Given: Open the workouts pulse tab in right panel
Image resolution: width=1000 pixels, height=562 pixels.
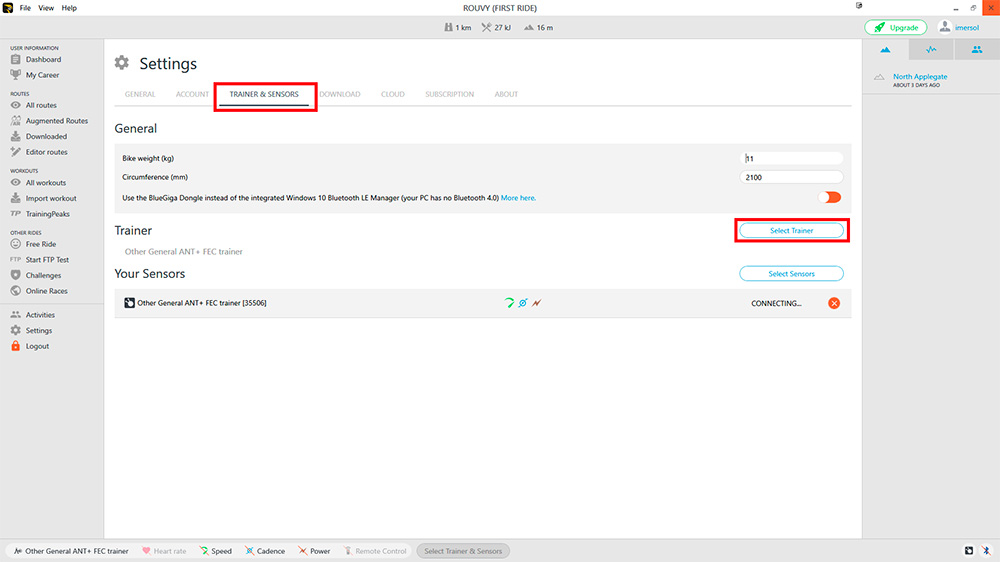Looking at the screenshot, I should (931, 50).
